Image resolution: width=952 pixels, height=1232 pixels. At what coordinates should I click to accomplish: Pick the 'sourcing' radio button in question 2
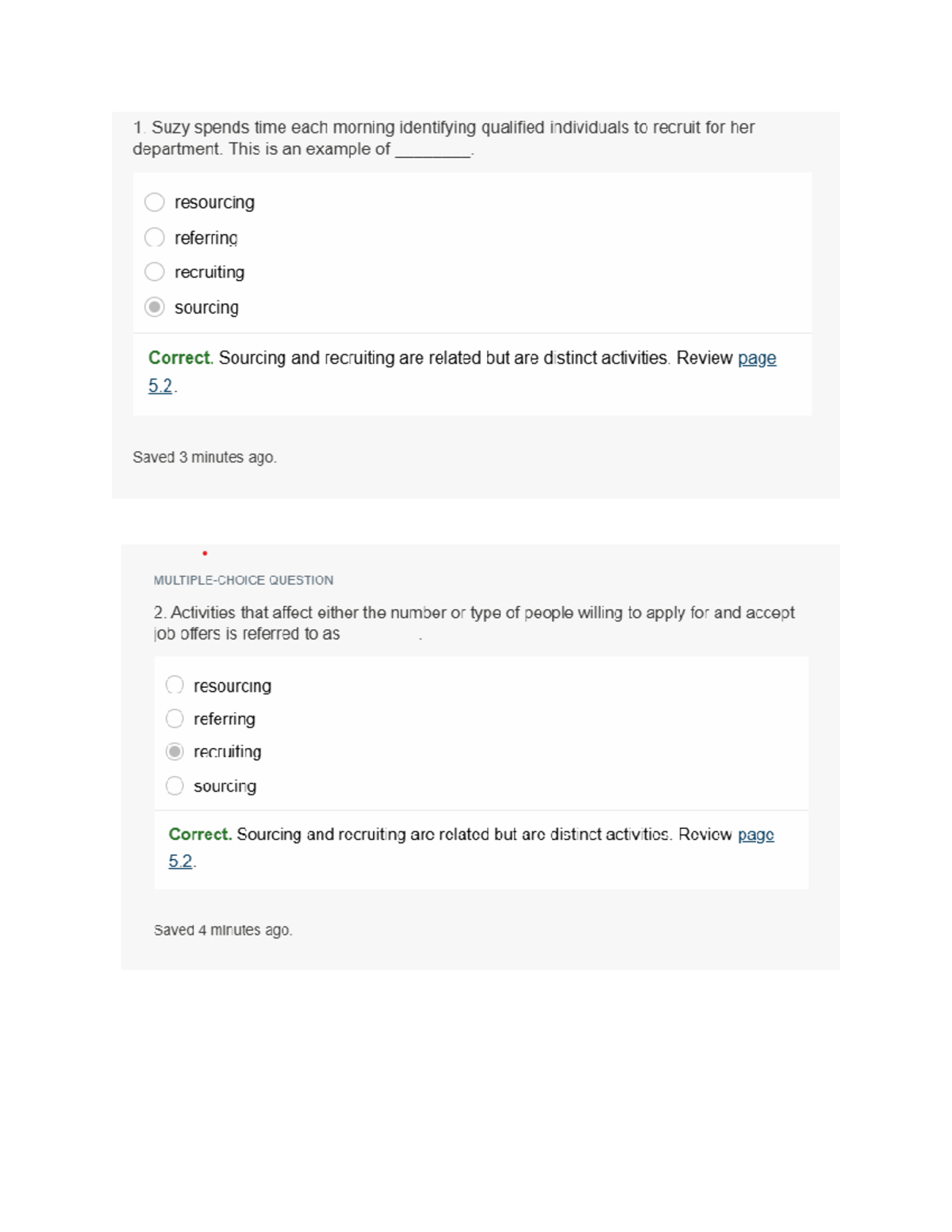coord(175,785)
